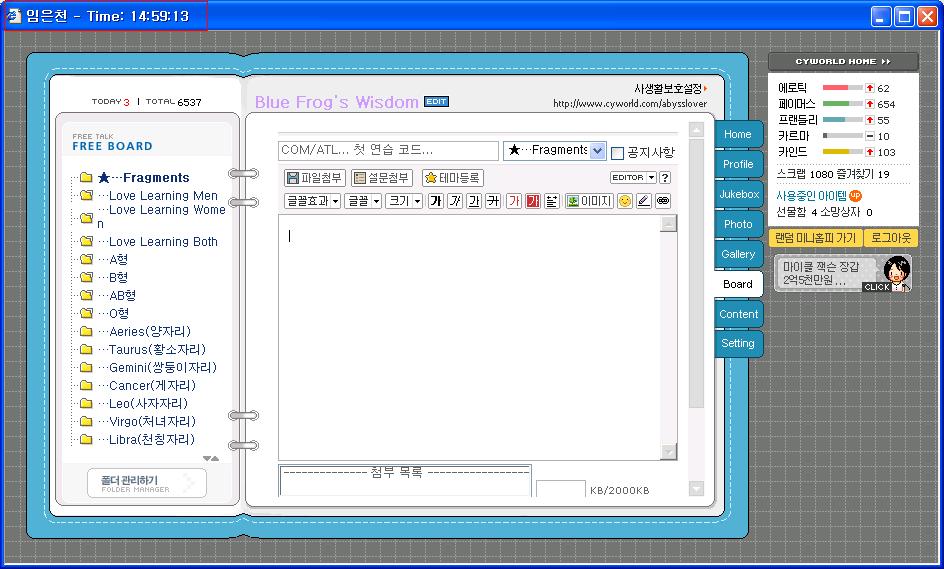
Task: Insert a hyperlink using link icon
Action: pyautogui.click(x=663, y=201)
